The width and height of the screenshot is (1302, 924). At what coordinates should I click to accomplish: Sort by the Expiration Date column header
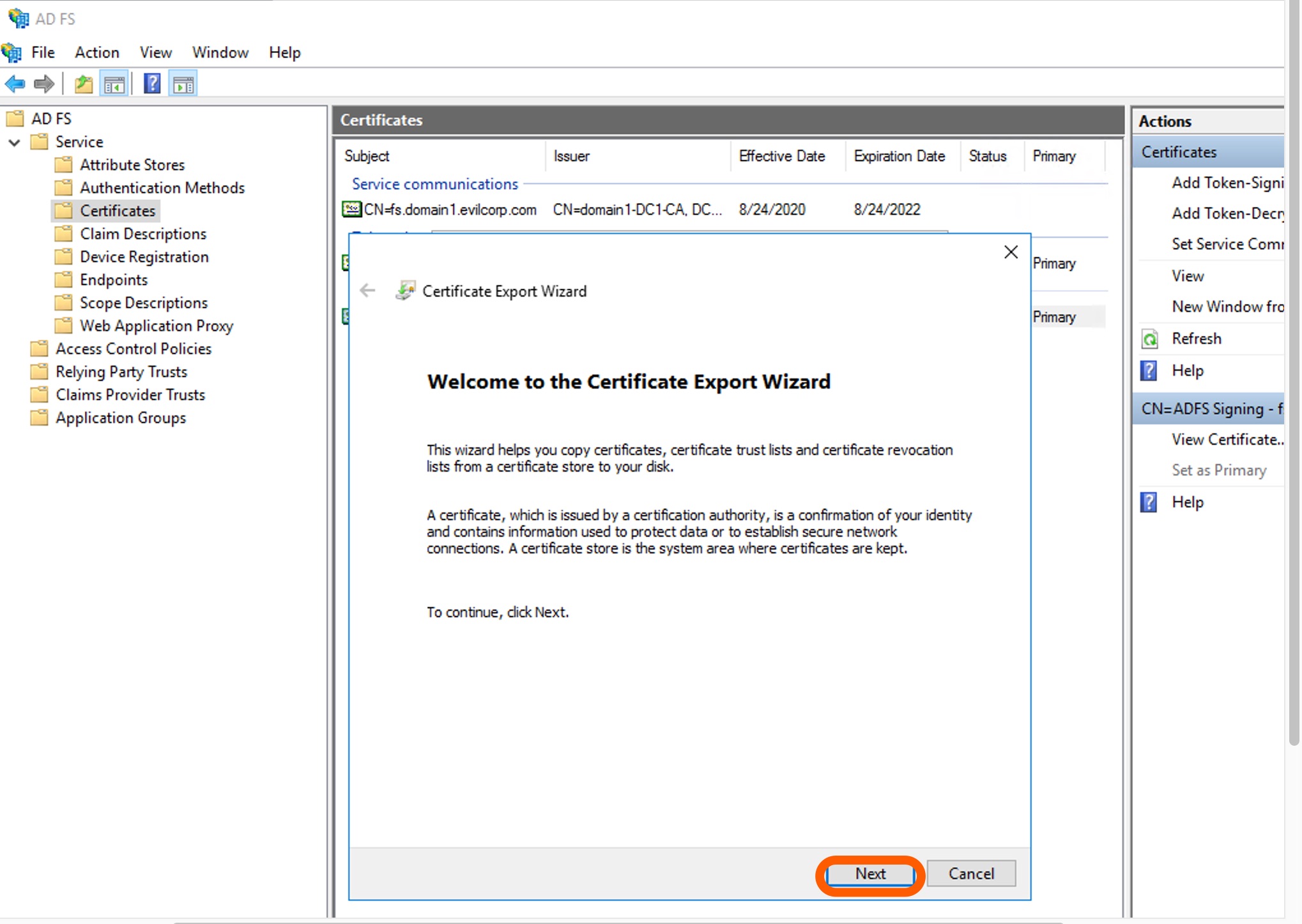tap(899, 156)
